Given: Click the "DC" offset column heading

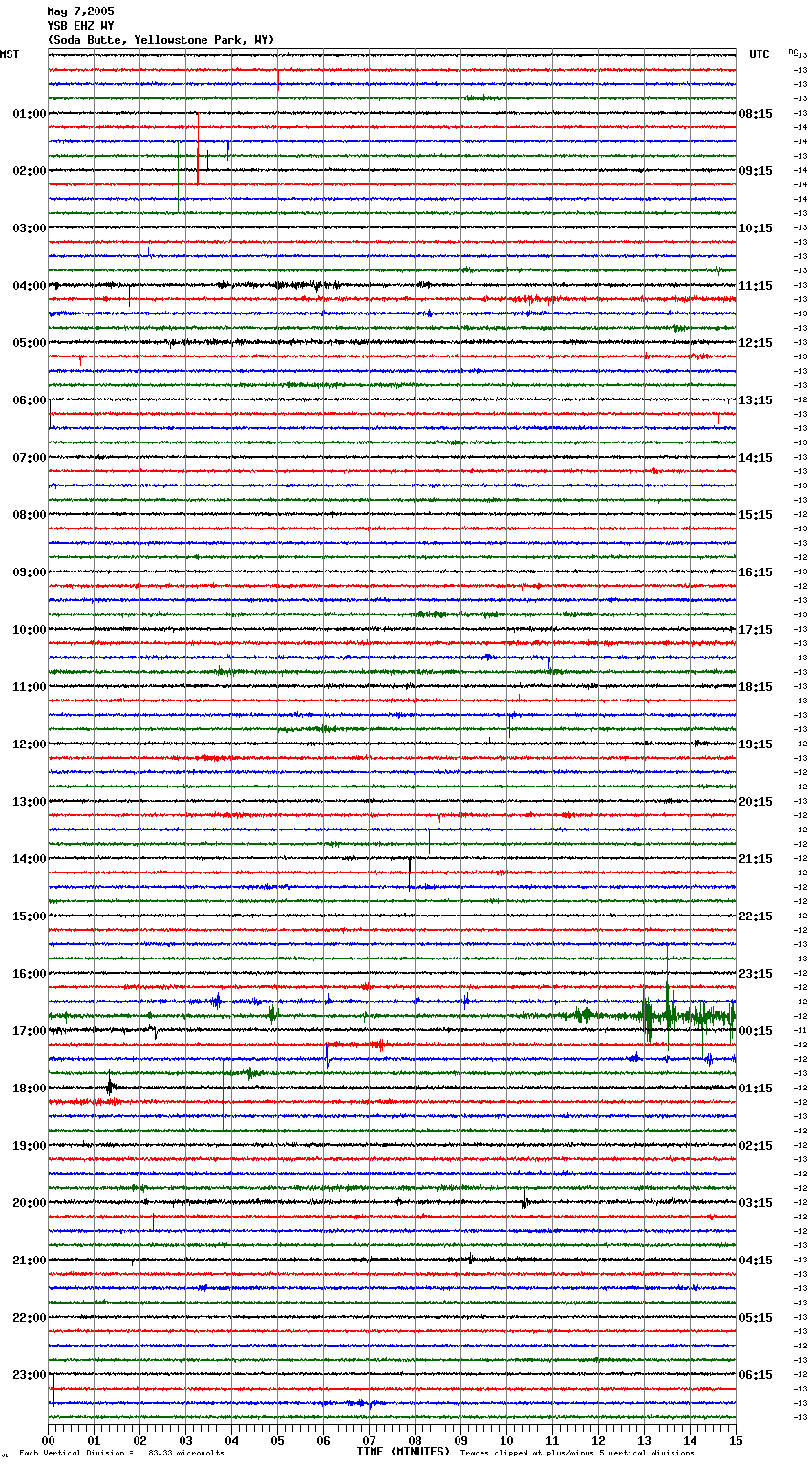Looking at the screenshot, I should [x=792, y=51].
